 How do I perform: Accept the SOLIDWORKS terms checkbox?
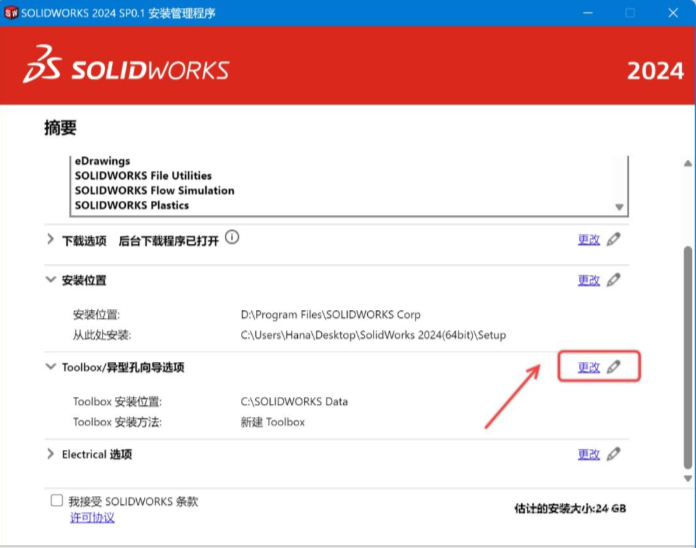57,500
